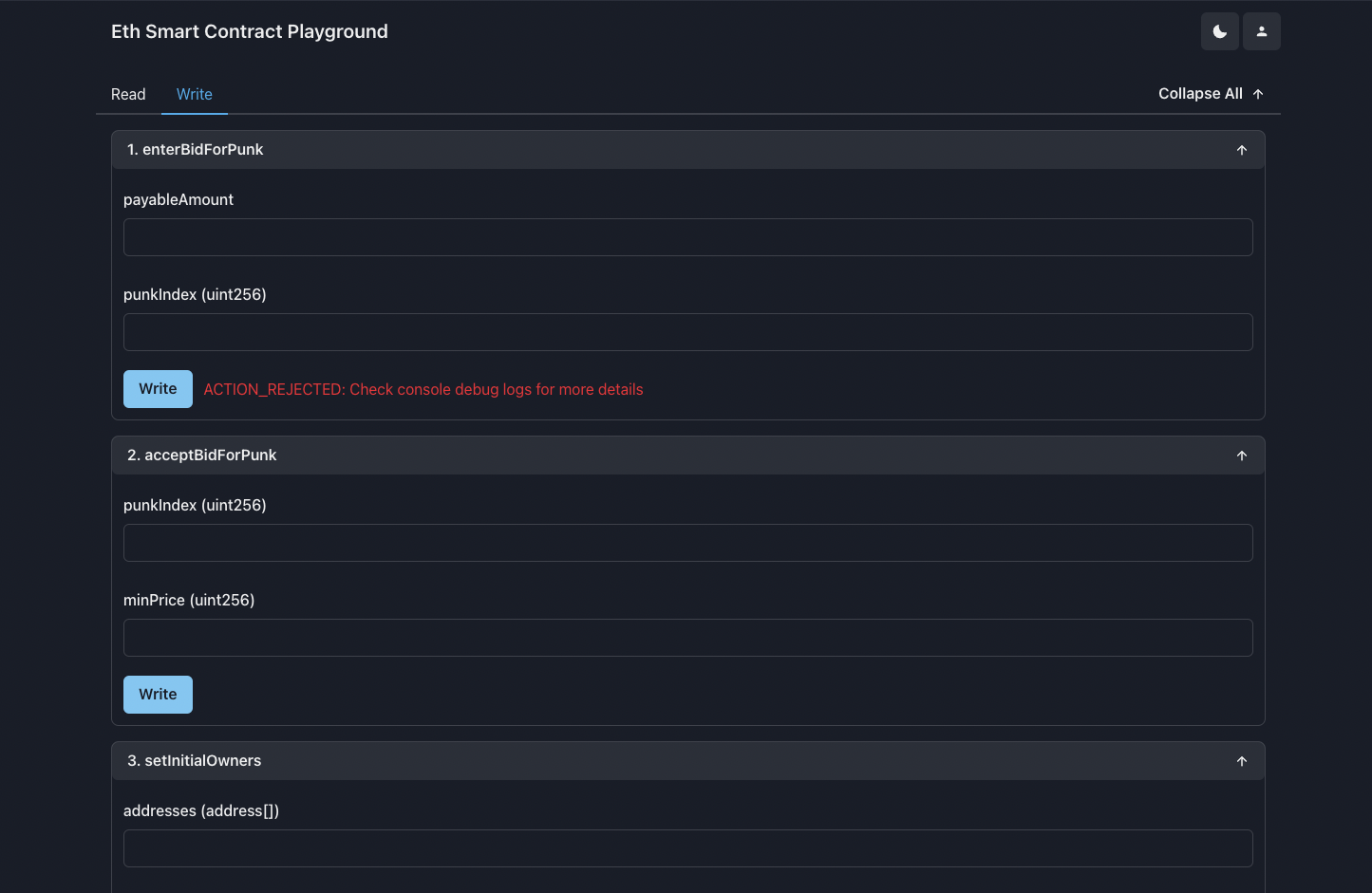
Task: Switch to the Read tab
Action: (x=128, y=94)
